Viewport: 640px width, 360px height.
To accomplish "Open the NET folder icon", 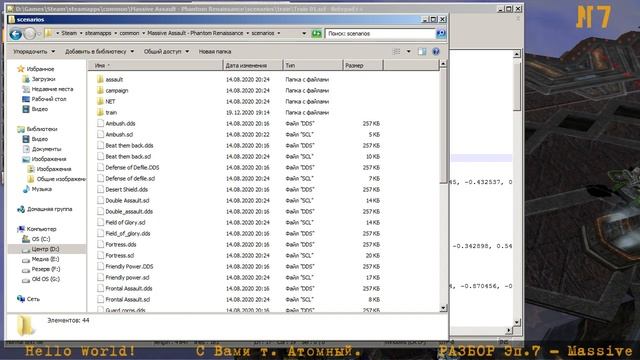I will pyautogui.click(x=100, y=101).
